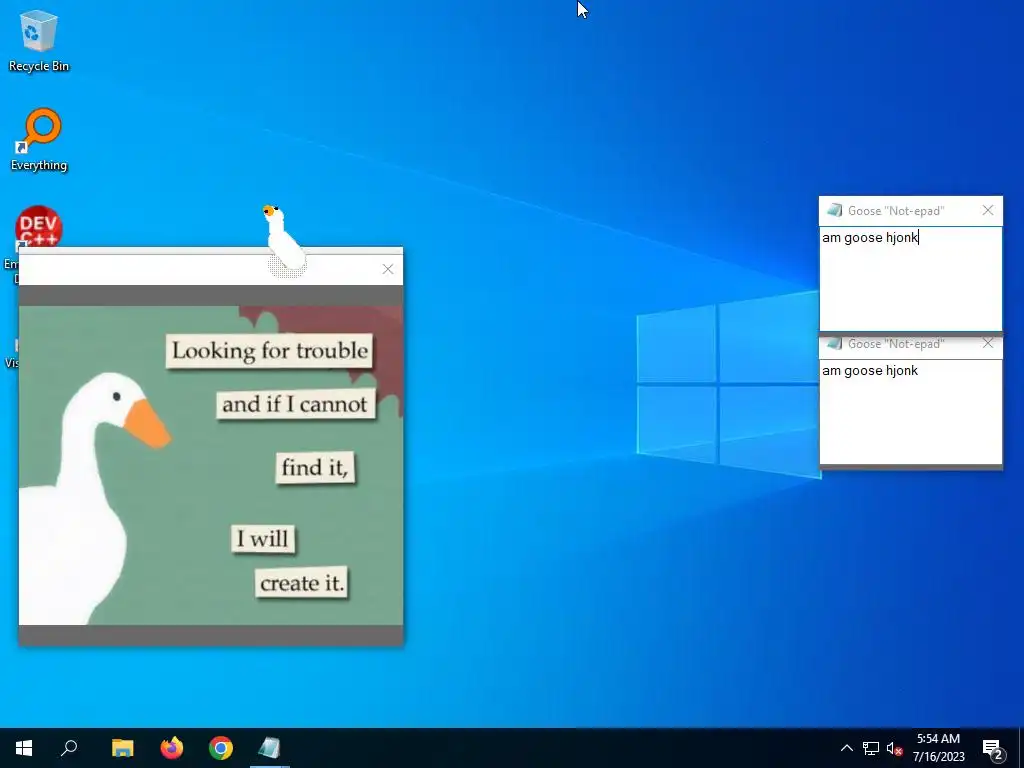The width and height of the screenshot is (1024, 768).
Task: Launch Google Chrome from the taskbar
Action: point(221,748)
